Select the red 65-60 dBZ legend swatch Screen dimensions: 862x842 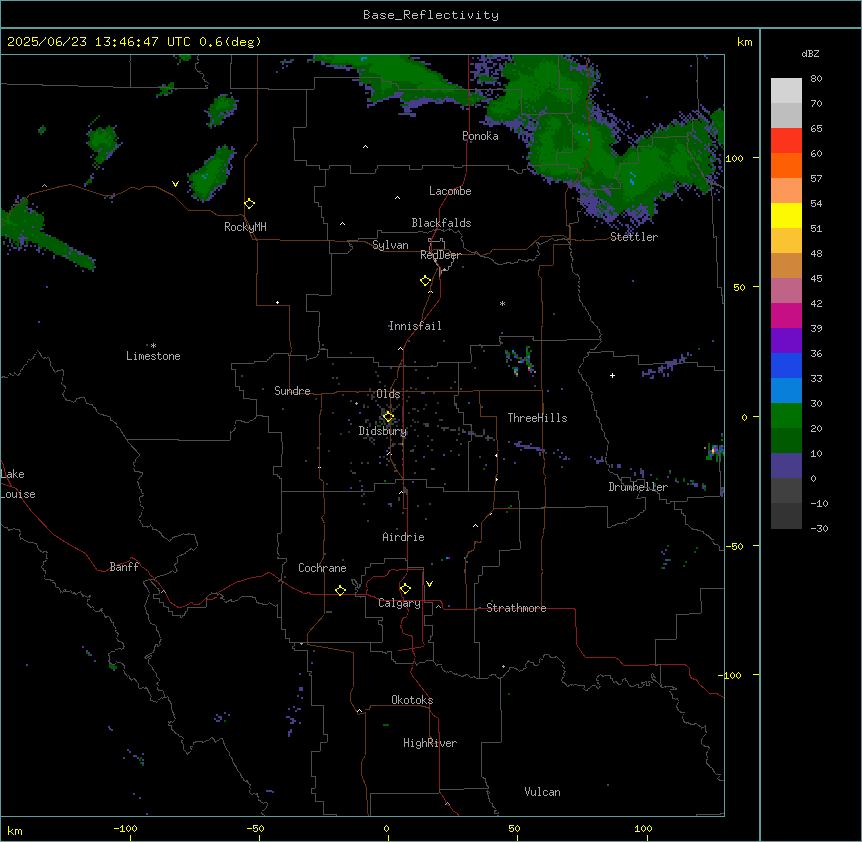tap(786, 141)
